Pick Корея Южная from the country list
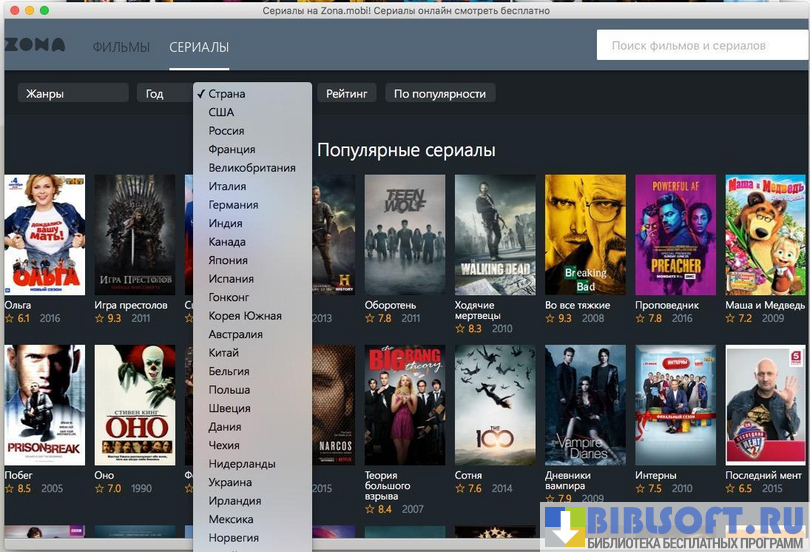 click(x=245, y=316)
